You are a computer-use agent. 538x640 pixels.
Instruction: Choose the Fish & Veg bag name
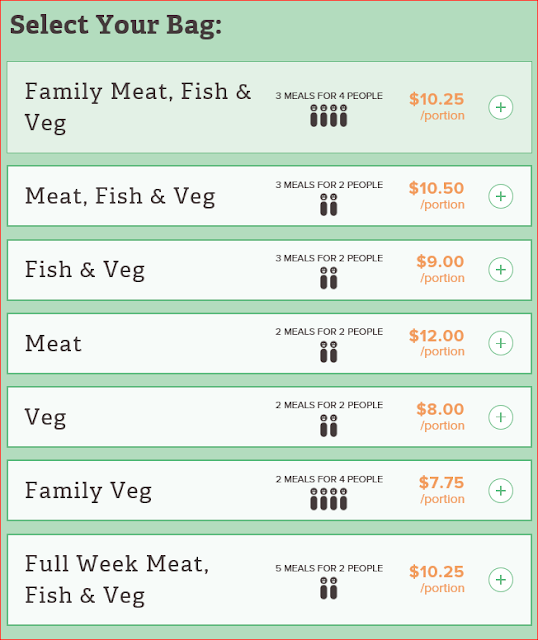tap(85, 270)
